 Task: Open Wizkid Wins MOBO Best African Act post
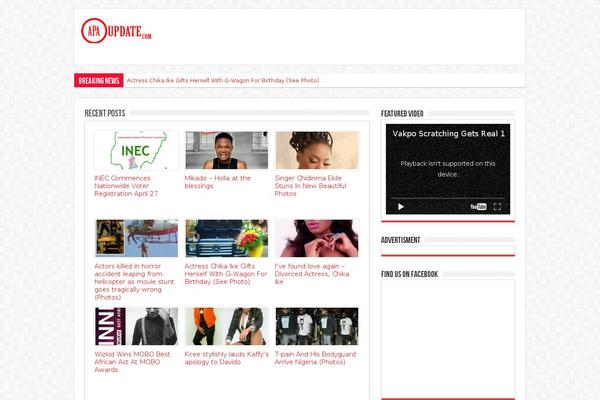pyautogui.click(x=132, y=362)
